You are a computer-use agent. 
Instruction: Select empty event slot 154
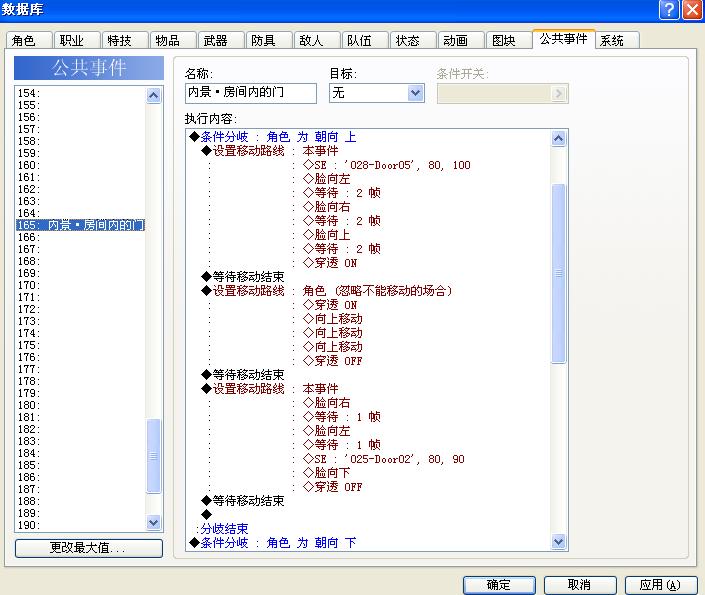click(x=80, y=93)
